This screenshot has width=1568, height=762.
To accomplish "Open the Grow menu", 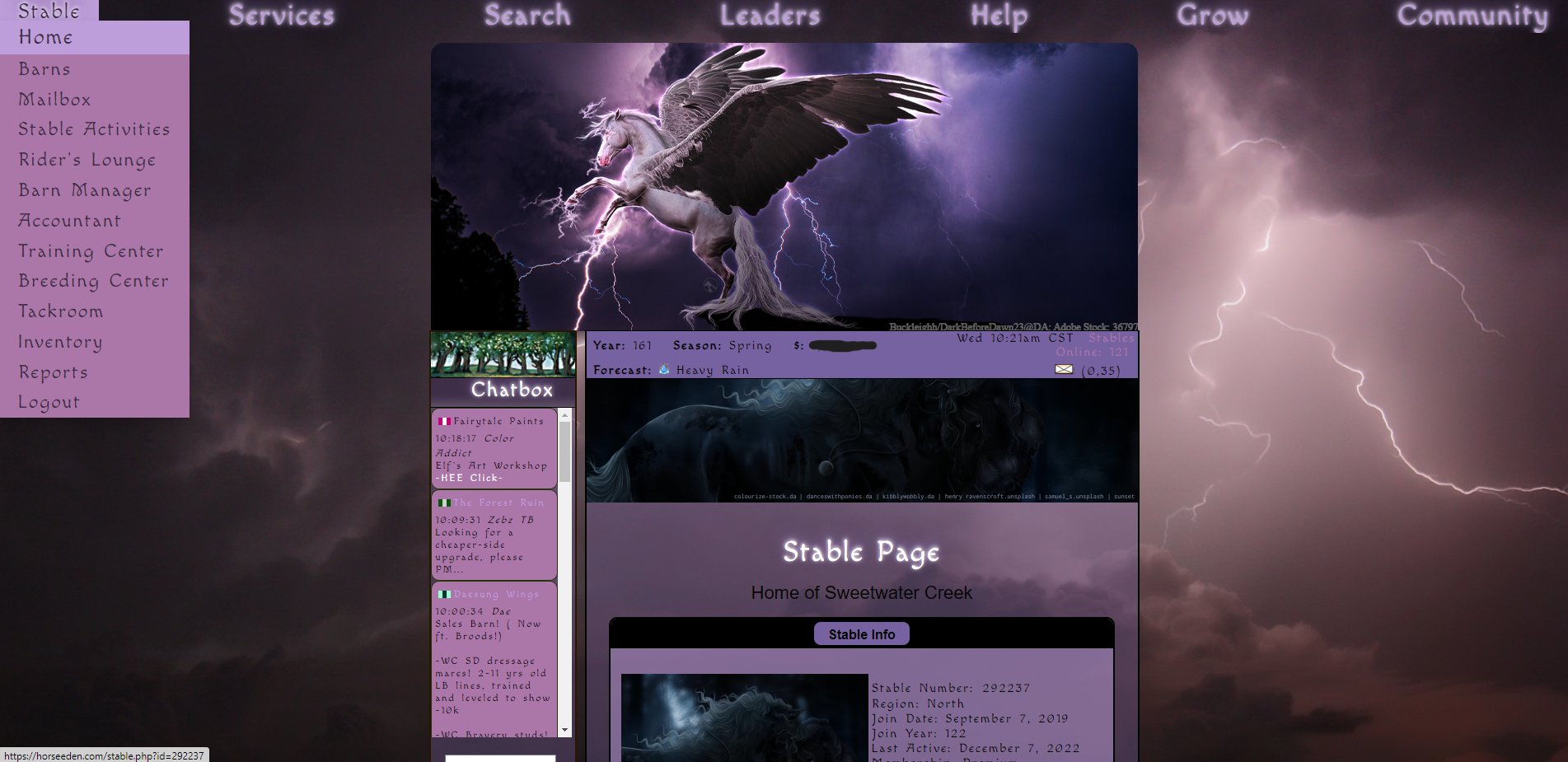I will 1213,16.
